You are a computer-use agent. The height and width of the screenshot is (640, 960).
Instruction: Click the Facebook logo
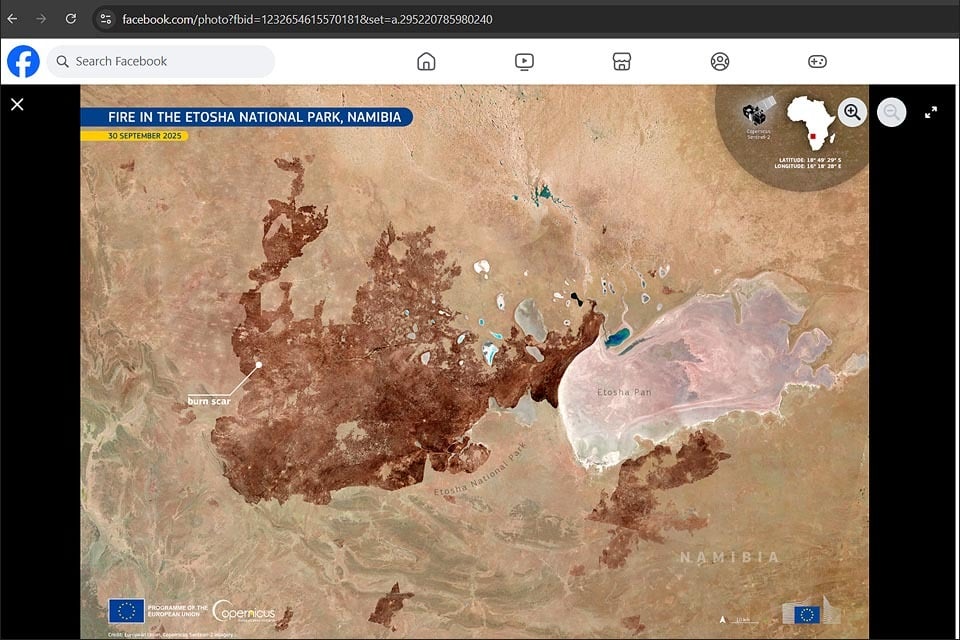pyautogui.click(x=23, y=61)
